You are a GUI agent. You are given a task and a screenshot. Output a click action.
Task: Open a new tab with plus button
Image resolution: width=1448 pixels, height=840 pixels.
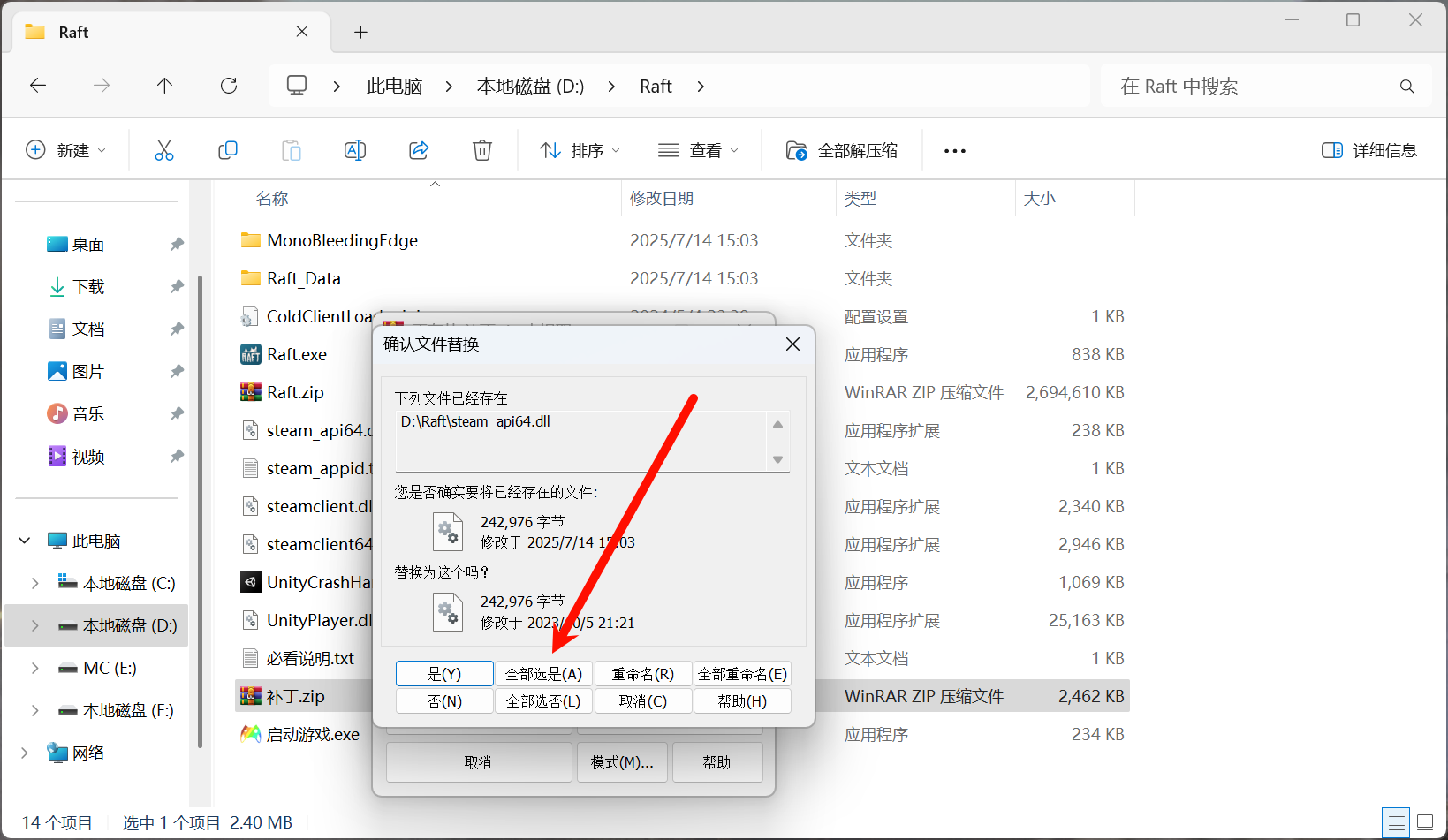[360, 33]
